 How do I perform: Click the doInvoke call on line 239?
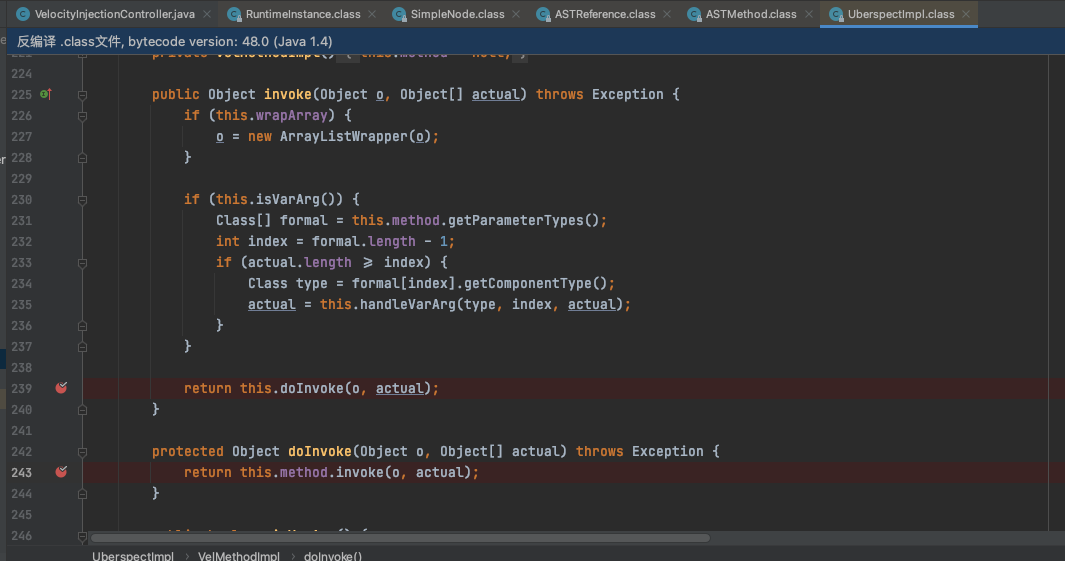coord(312,388)
